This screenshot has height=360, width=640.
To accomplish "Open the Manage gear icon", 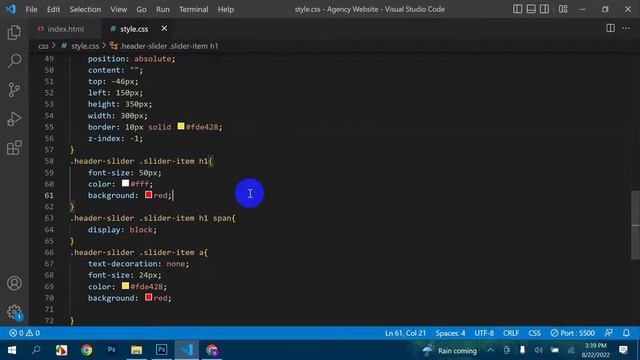I will click(x=14, y=312).
